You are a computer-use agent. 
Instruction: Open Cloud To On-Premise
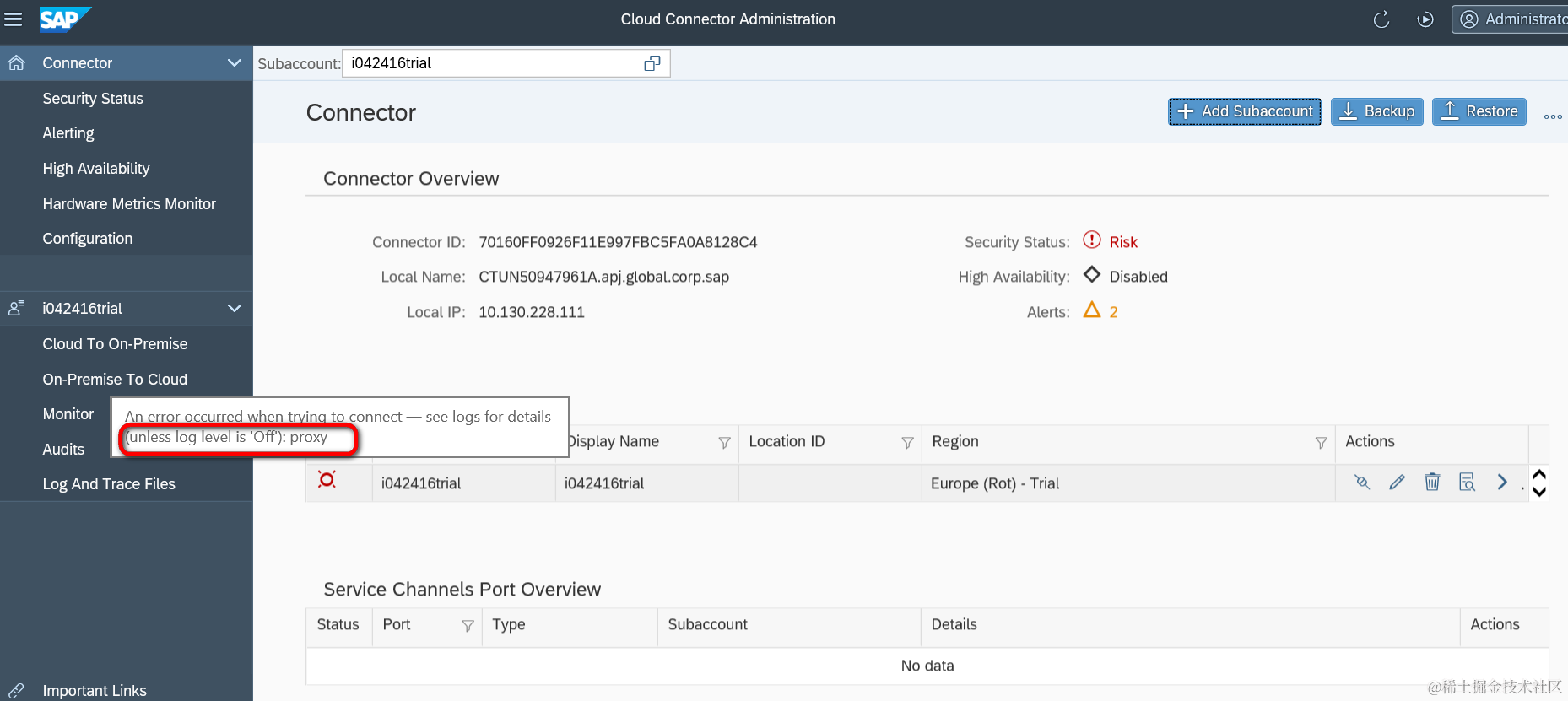point(115,344)
